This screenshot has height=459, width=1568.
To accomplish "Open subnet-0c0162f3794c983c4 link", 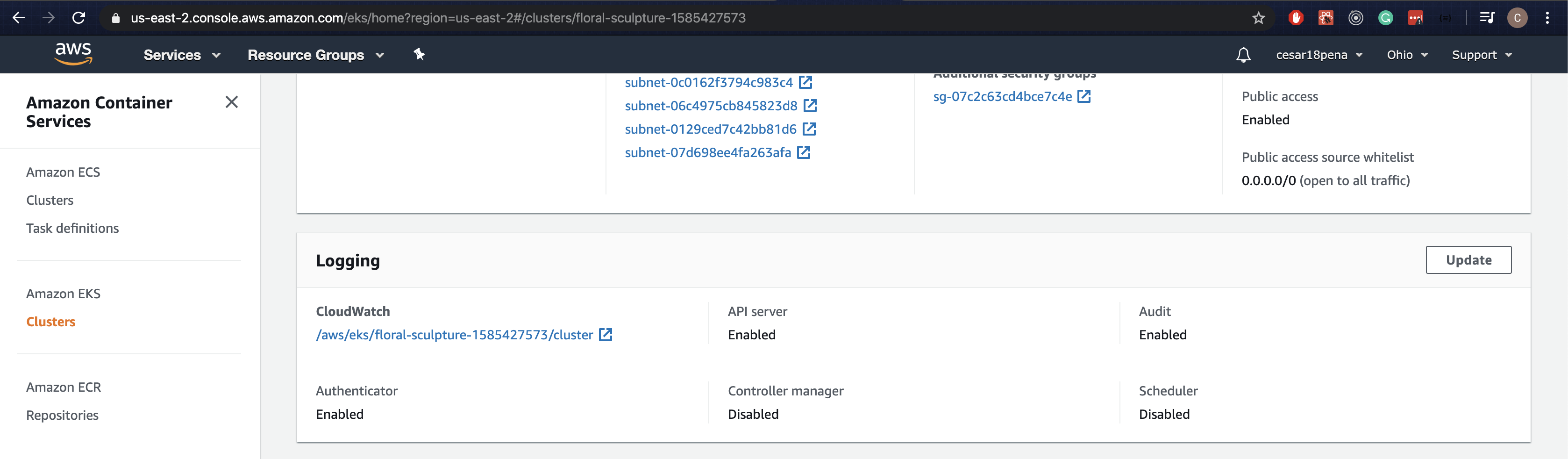I will 708,82.
